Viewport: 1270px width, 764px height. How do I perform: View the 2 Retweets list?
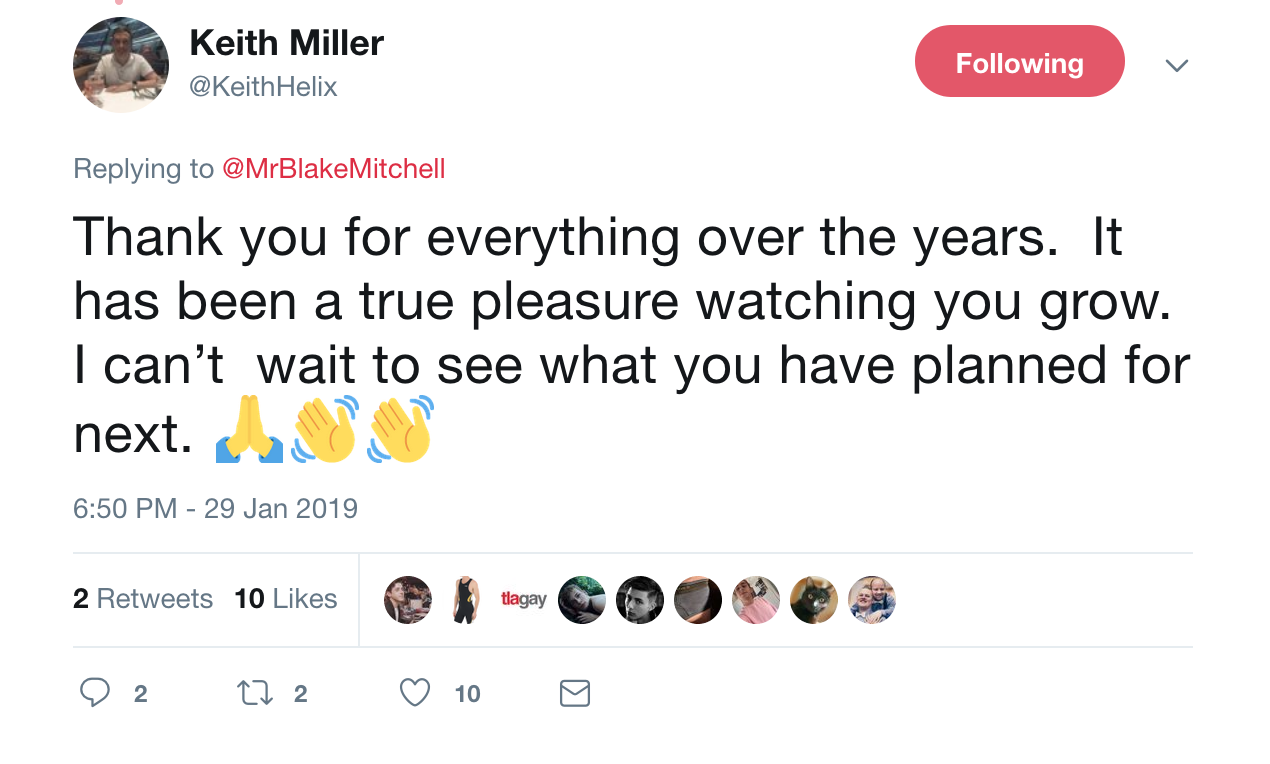(x=143, y=599)
